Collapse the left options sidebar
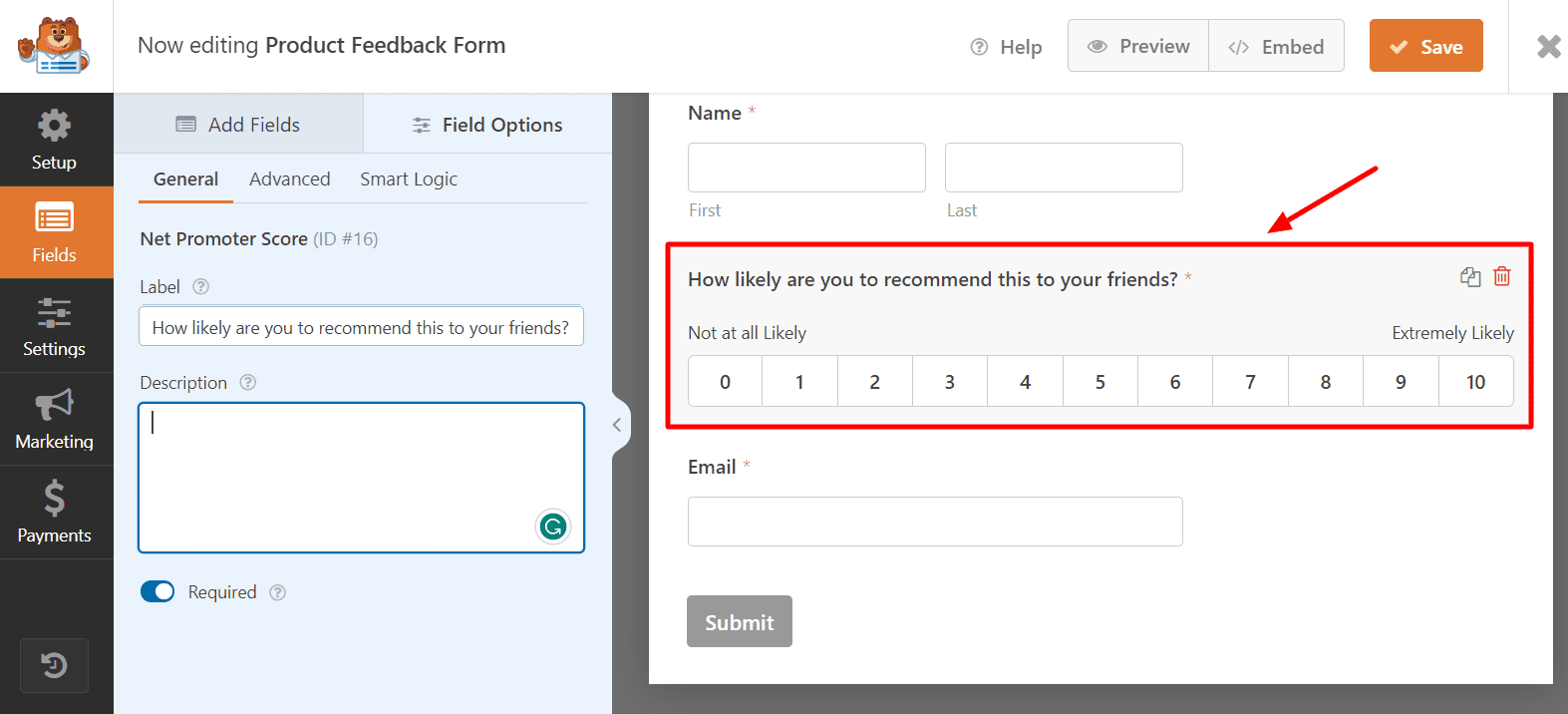The image size is (1568, 714). (x=617, y=425)
